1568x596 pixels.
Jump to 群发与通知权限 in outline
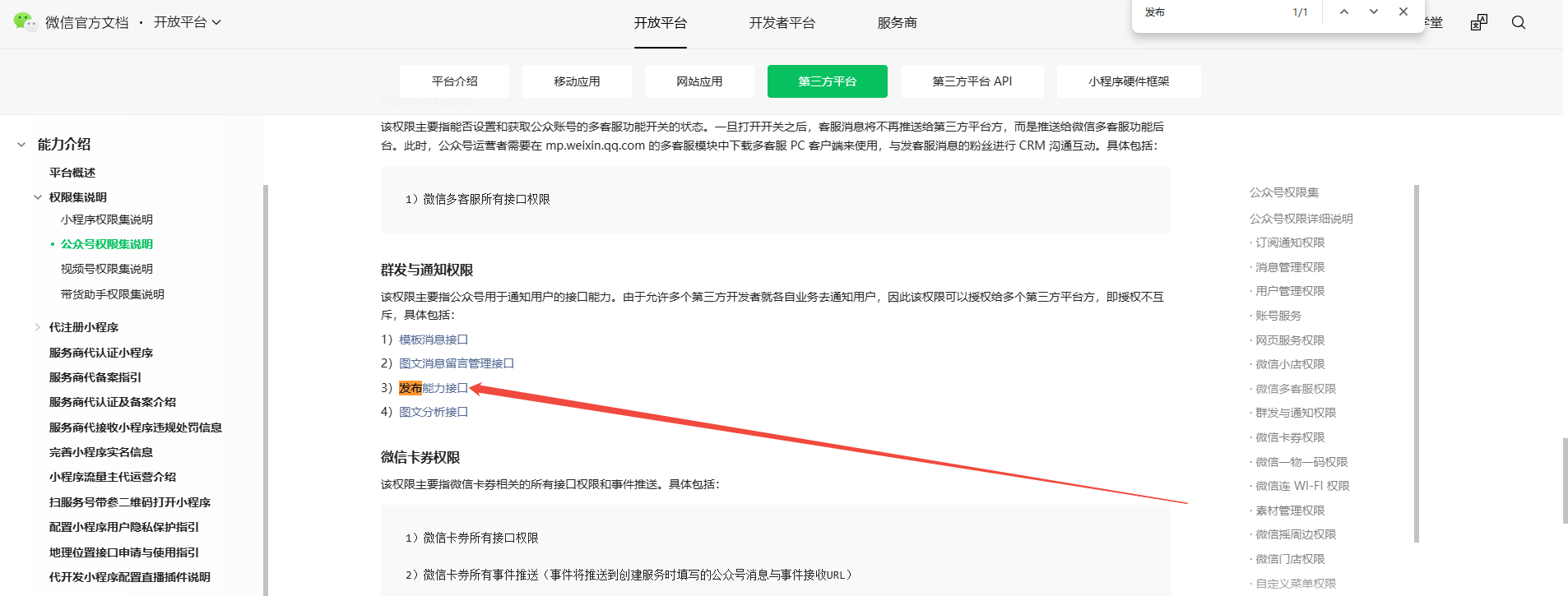click(x=1296, y=413)
